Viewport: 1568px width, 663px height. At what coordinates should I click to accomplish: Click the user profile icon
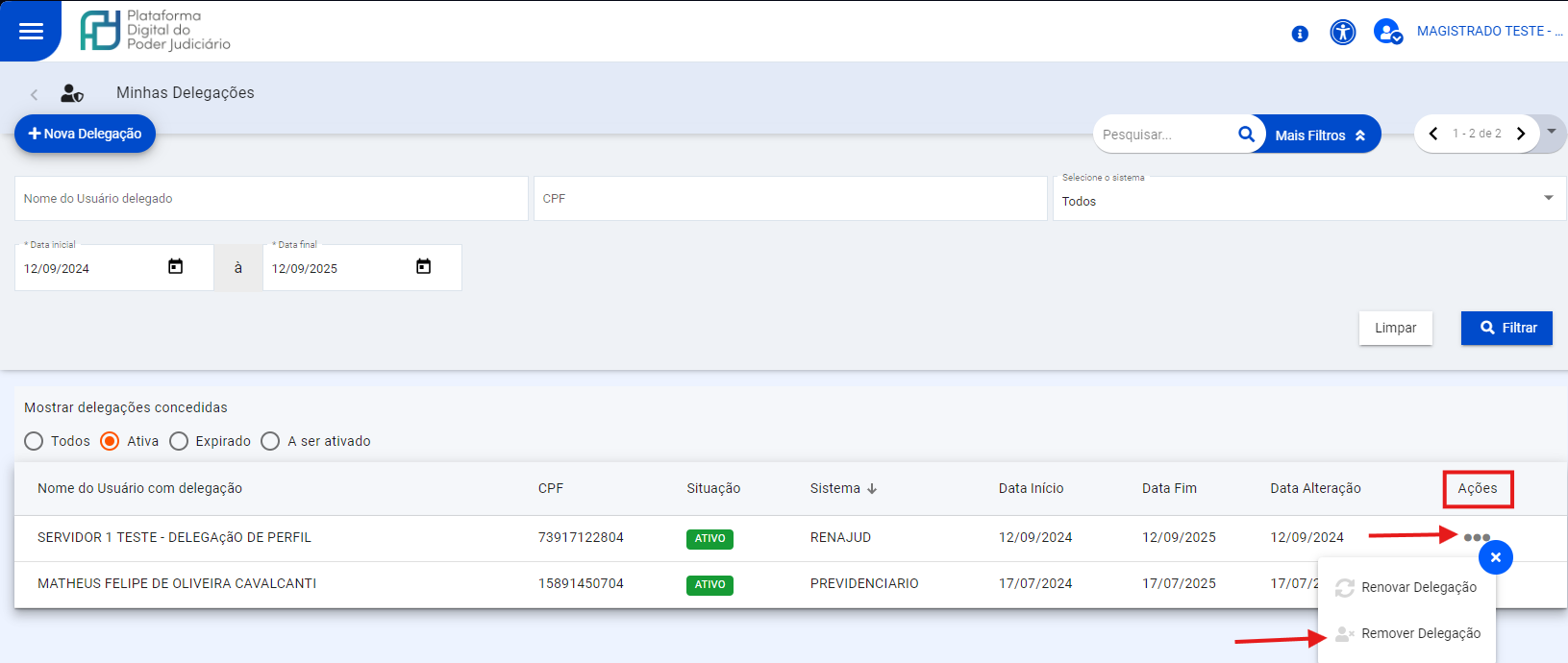point(1387,33)
